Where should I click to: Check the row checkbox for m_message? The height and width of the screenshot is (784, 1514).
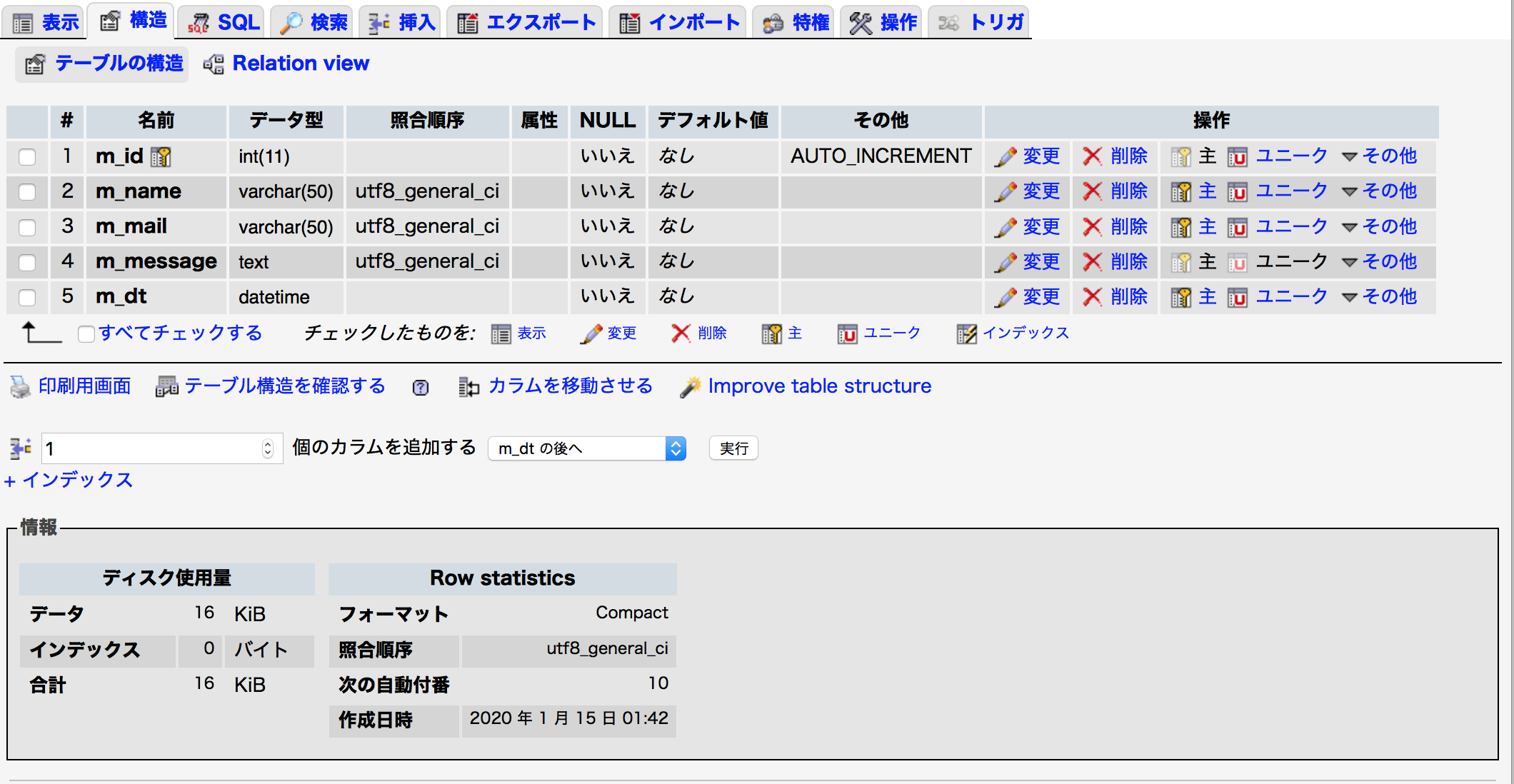27,261
